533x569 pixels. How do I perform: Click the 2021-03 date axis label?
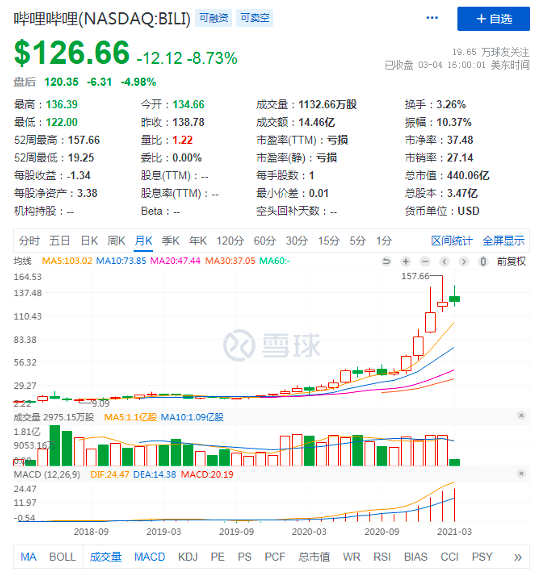click(454, 532)
